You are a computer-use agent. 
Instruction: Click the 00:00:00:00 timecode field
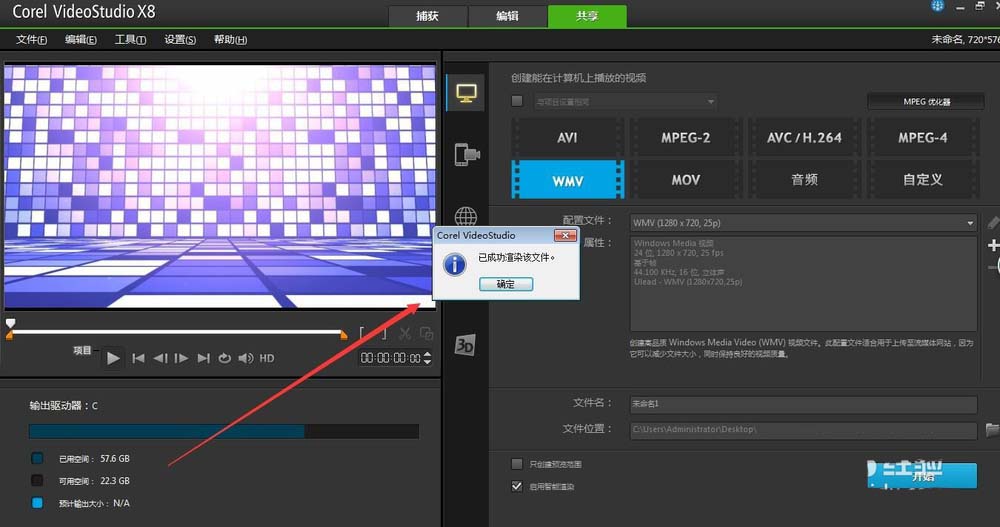[x=390, y=358]
